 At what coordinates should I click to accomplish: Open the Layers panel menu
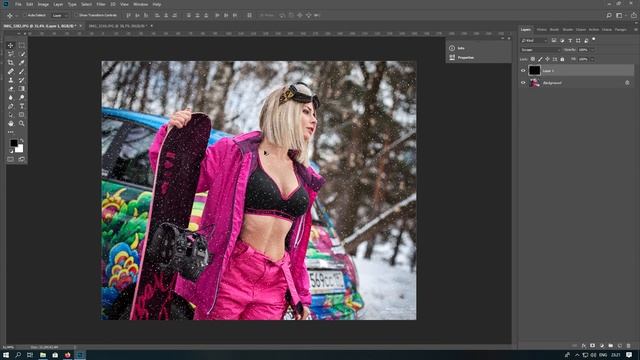point(635,29)
